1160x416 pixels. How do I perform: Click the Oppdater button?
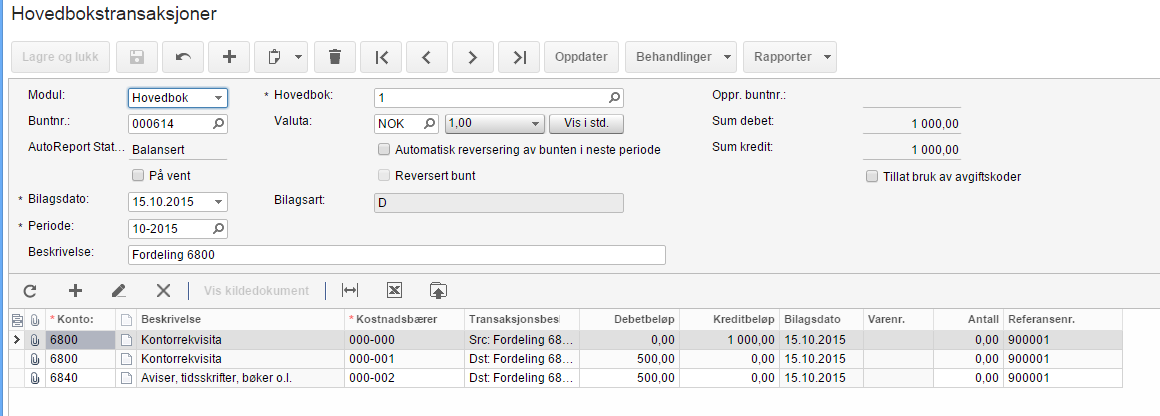point(582,57)
